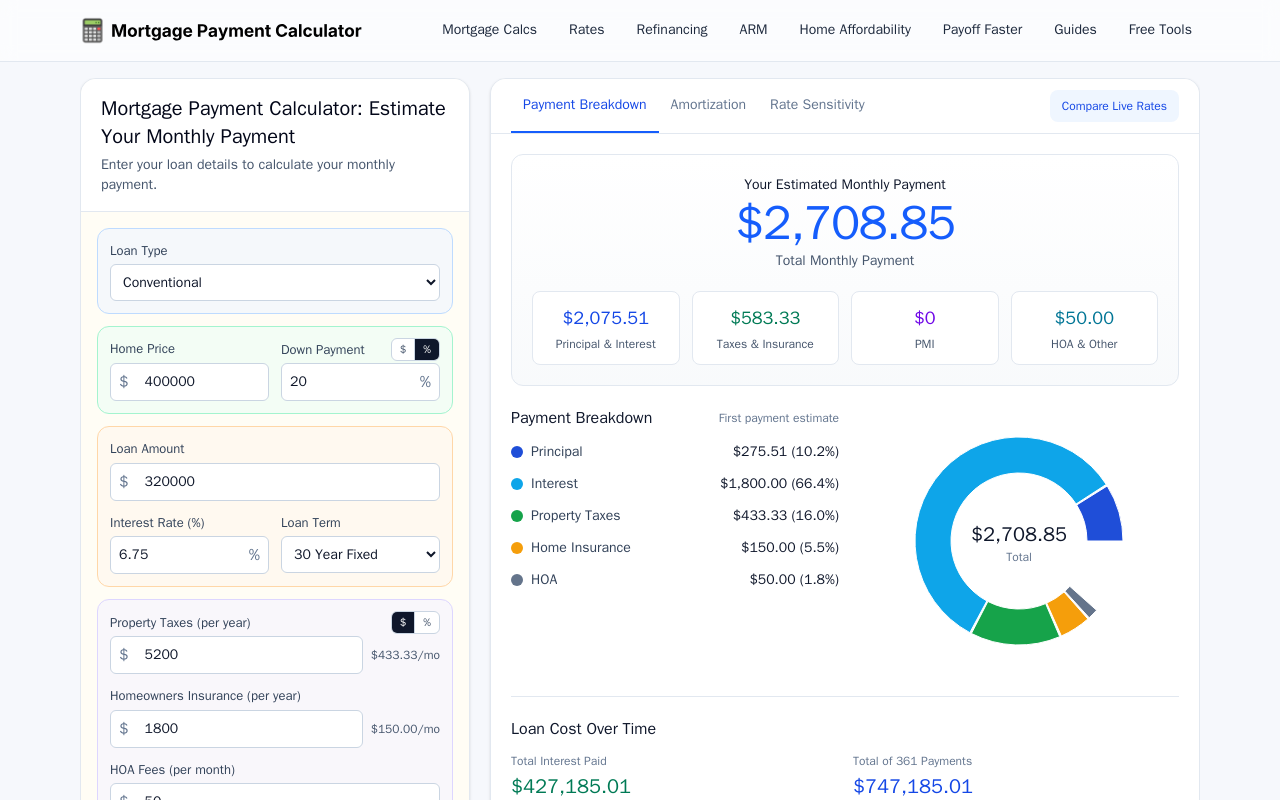Screen dimensions: 1280x800
Task: Click the $1,800.00 (66.4%) interest value
Action: 780,484
